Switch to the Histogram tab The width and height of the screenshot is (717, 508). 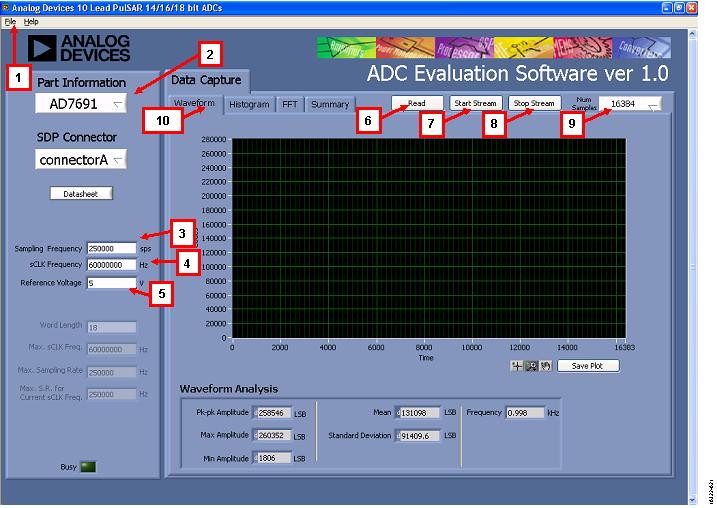[x=249, y=105]
